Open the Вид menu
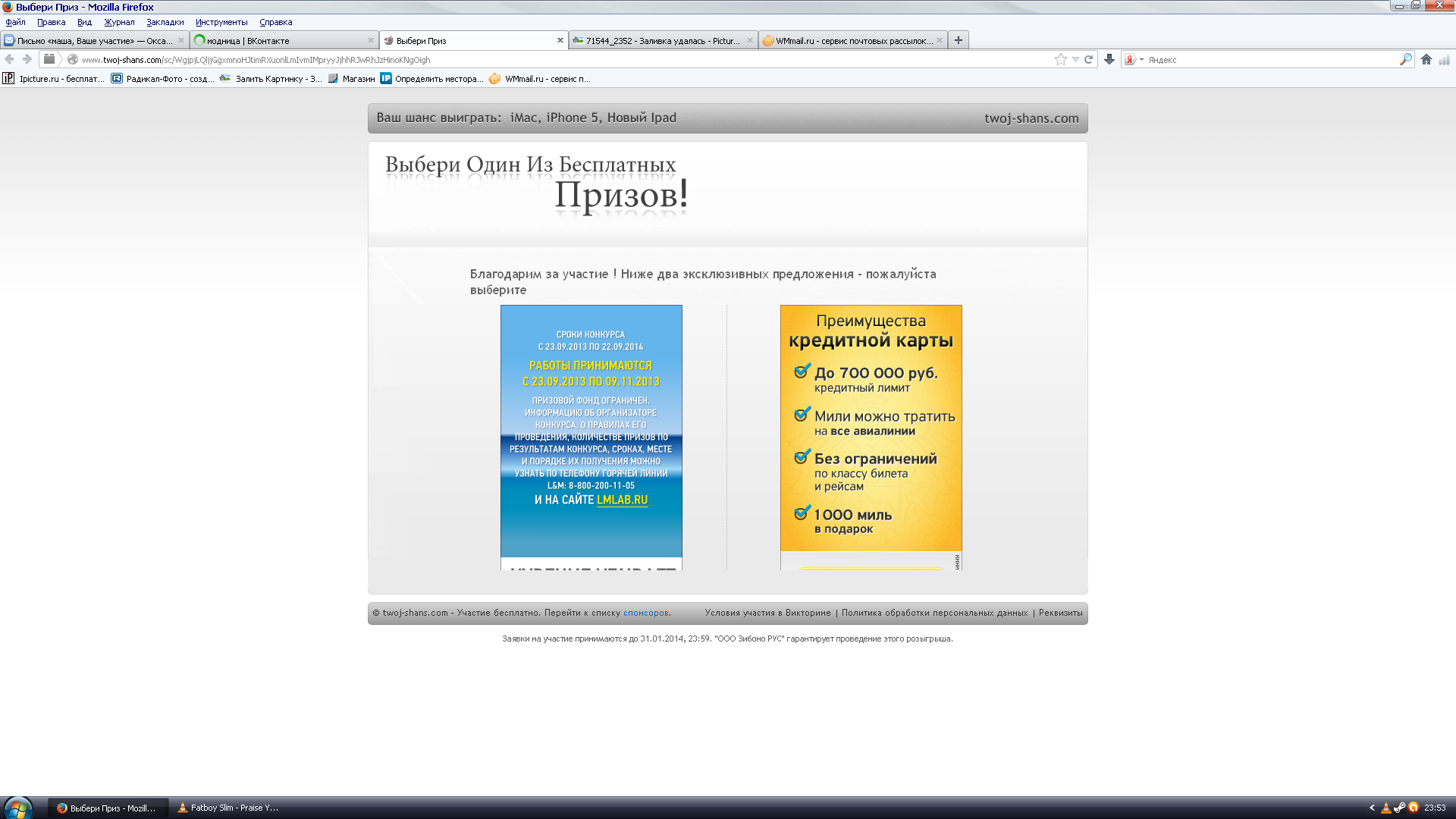This screenshot has height=819, width=1456. (x=84, y=22)
